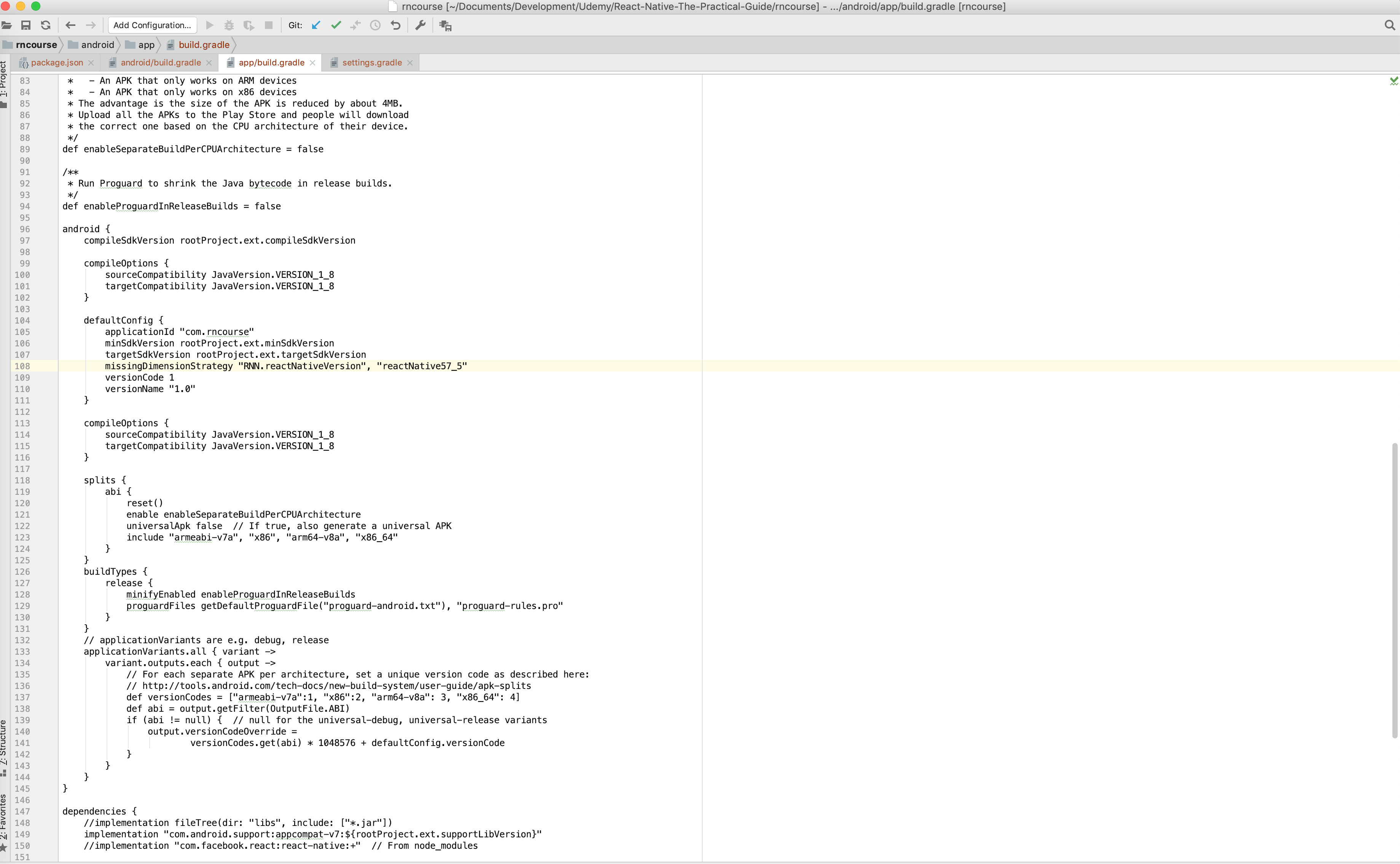The height and width of the screenshot is (864, 1400).
Task: Open Search Everywhere magnifier icon
Action: coord(1390,25)
